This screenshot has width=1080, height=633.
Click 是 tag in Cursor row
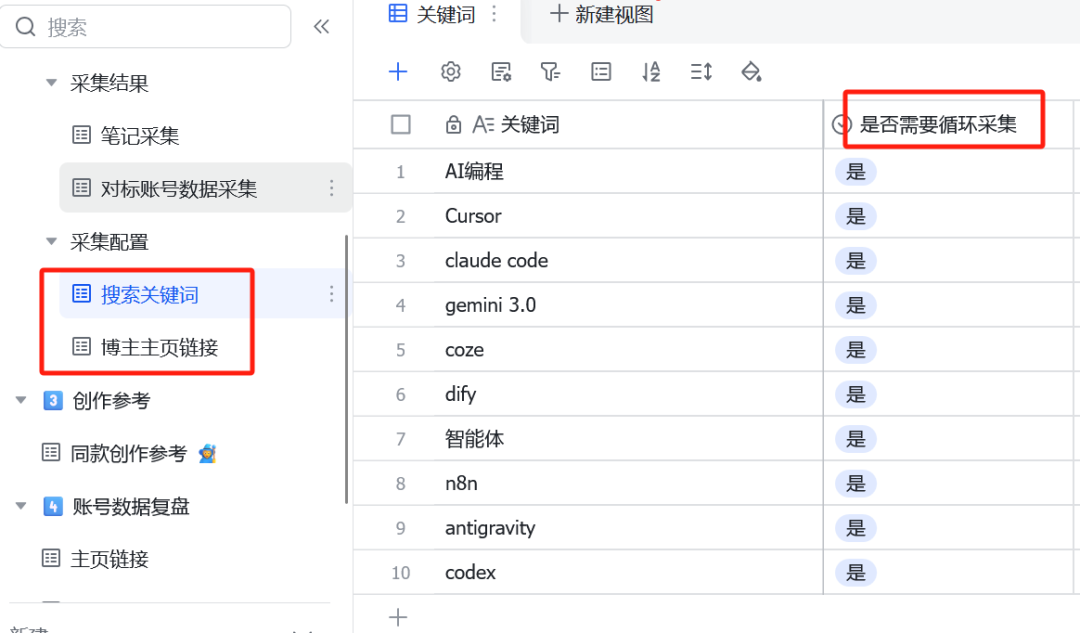coord(855,216)
